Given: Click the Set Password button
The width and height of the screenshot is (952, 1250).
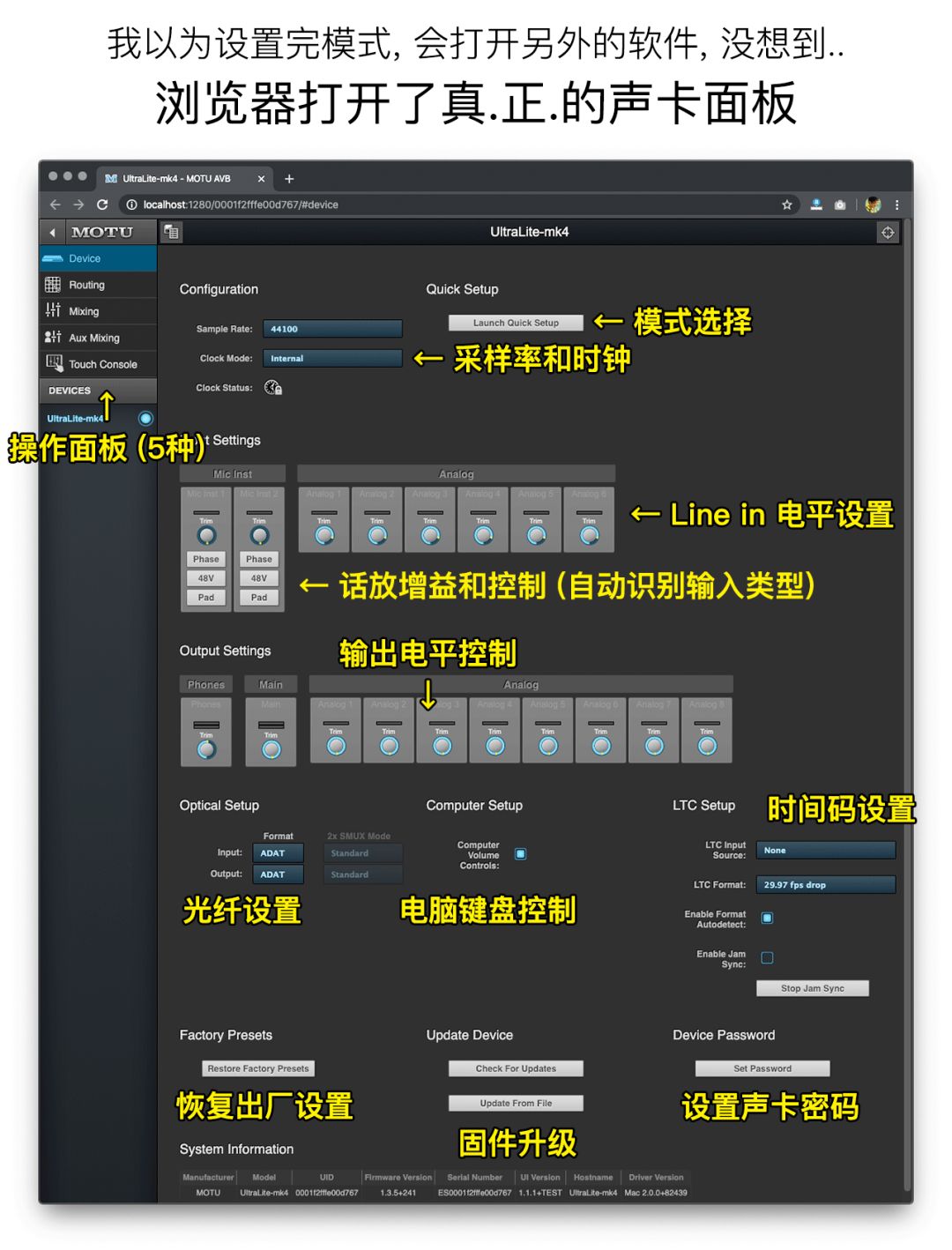Looking at the screenshot, I should 762,1068.
